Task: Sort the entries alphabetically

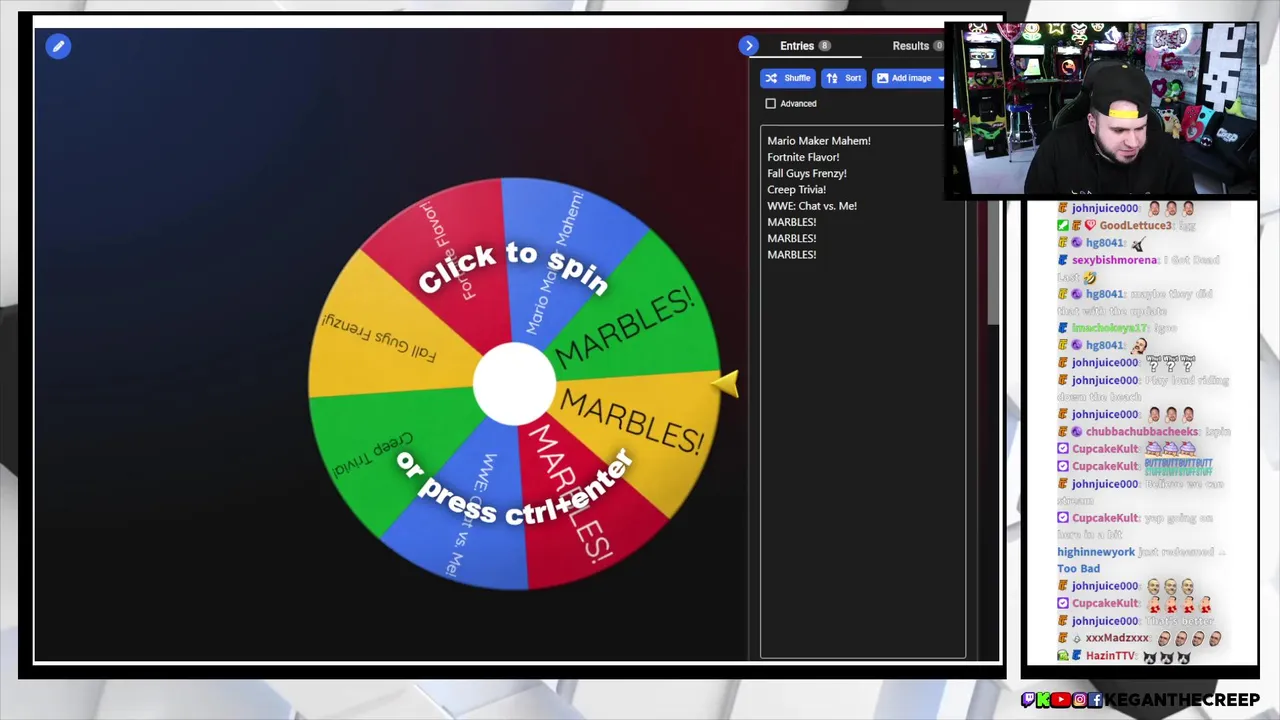Action: [x=844, y=78]
